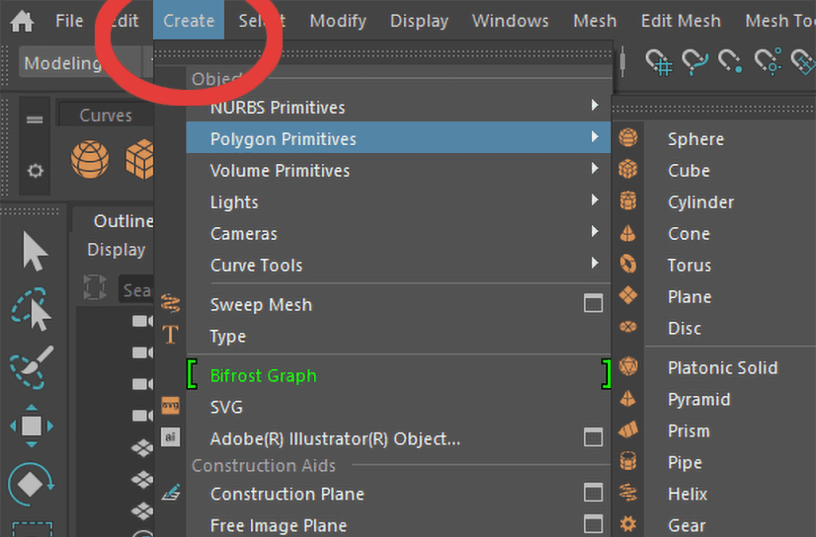Open the Mesh menu
This screenshot has height=537, width=816.
(594, 21)
